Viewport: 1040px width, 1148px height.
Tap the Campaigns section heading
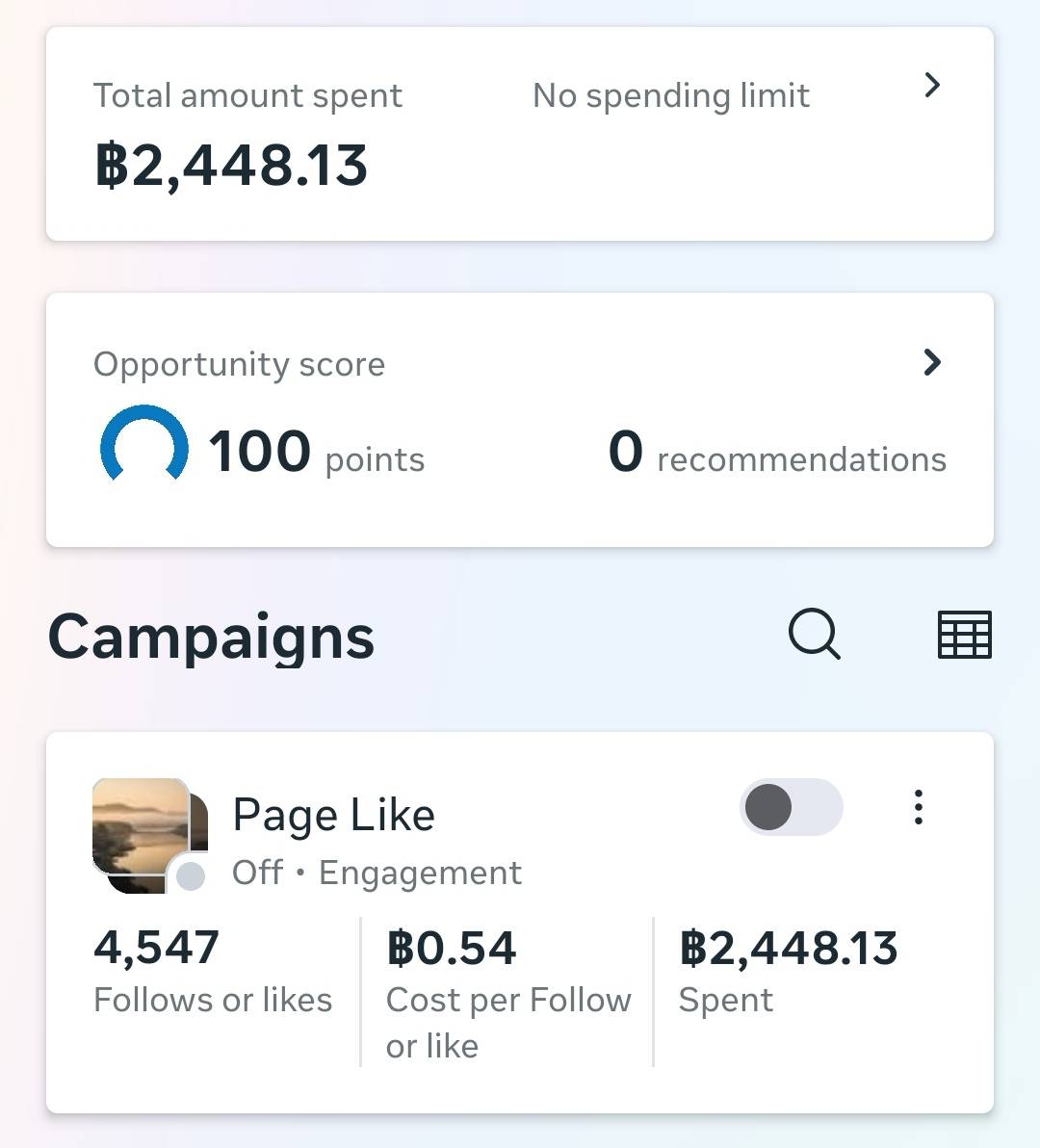211,638
